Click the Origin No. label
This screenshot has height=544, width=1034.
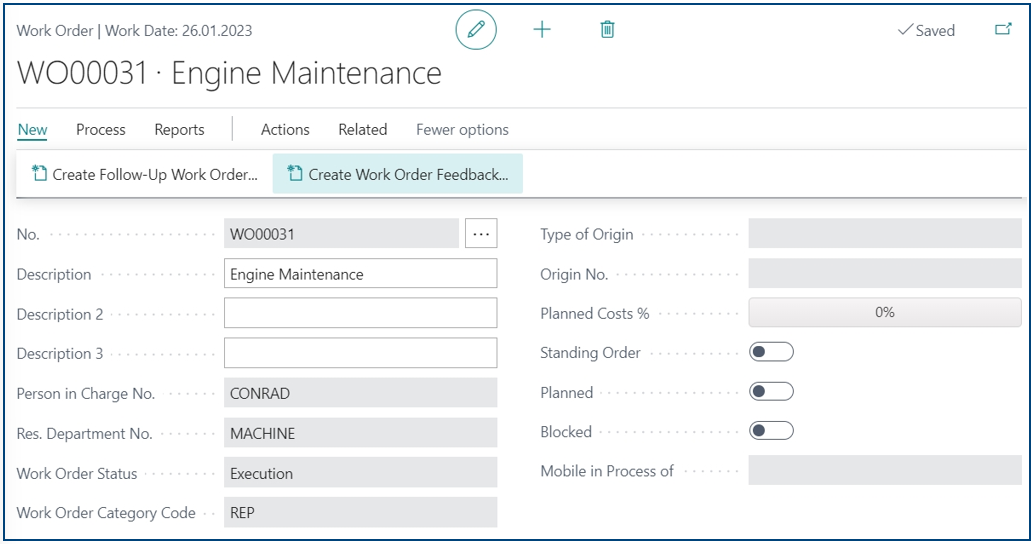tap(574, 274)
